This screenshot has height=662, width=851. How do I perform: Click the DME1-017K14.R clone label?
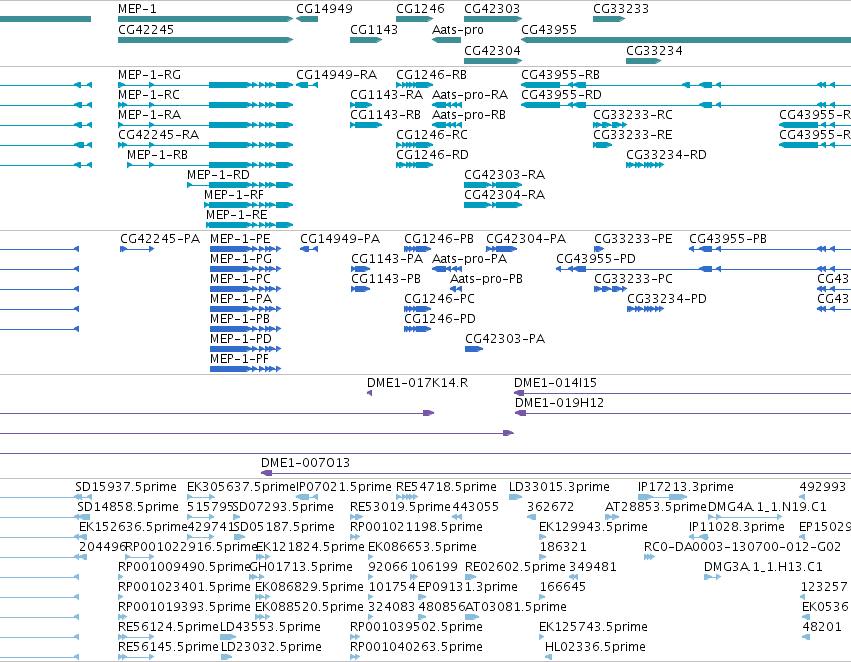point(417,383)
